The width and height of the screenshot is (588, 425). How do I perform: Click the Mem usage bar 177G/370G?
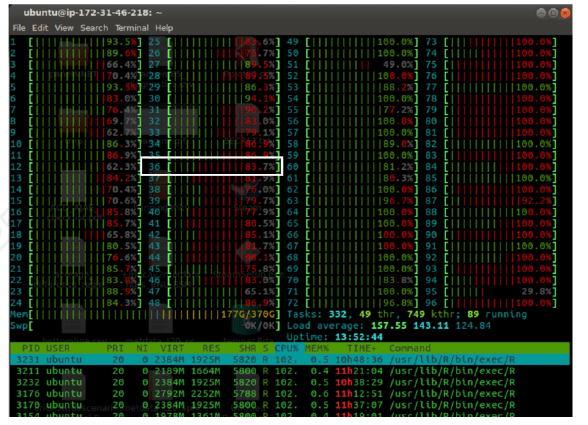click(x=146, y=314)
